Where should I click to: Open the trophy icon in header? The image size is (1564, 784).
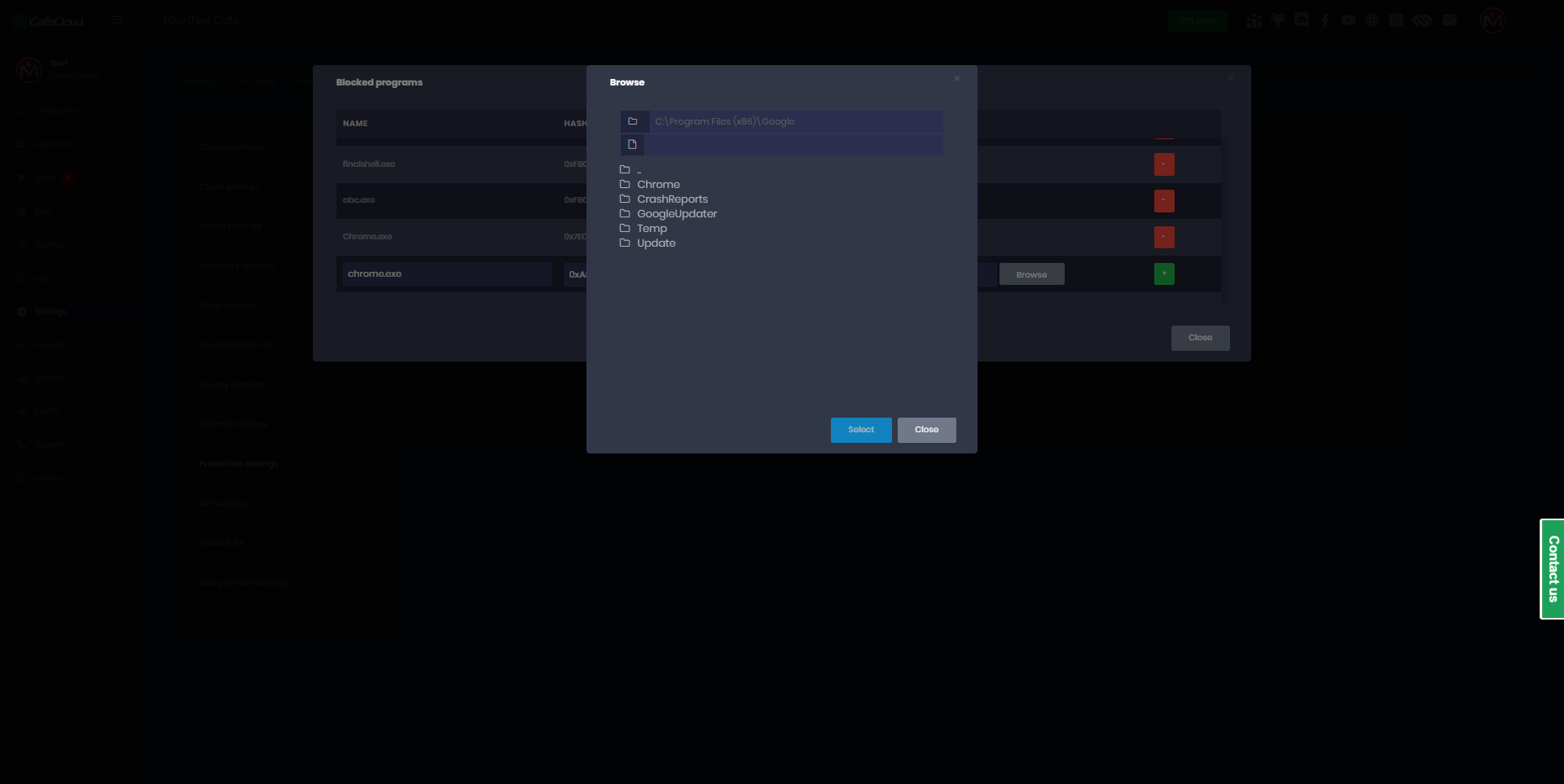pyautogui.click(x=1278, y=20)
